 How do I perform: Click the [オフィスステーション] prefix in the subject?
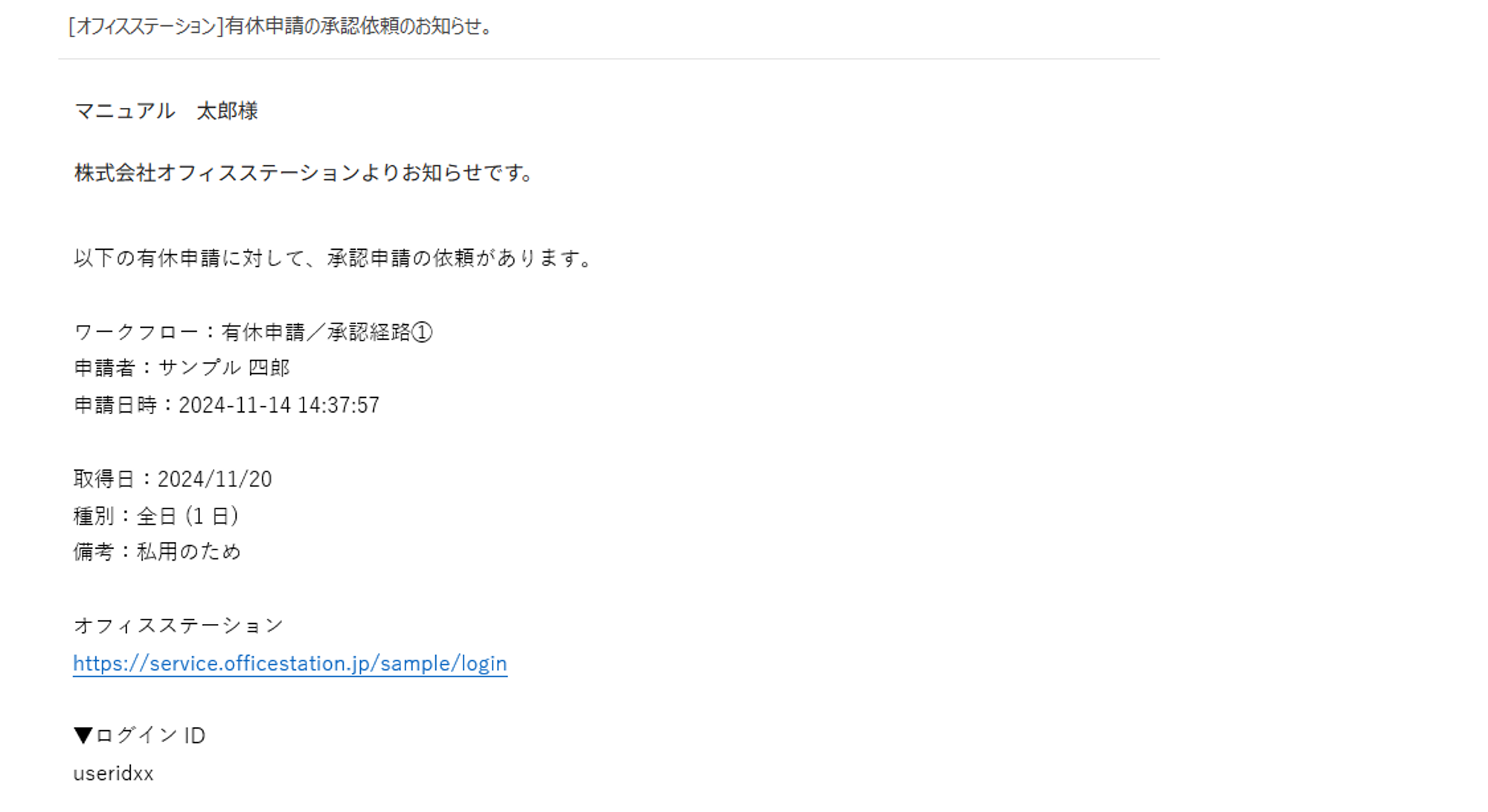tap(146, 26)
